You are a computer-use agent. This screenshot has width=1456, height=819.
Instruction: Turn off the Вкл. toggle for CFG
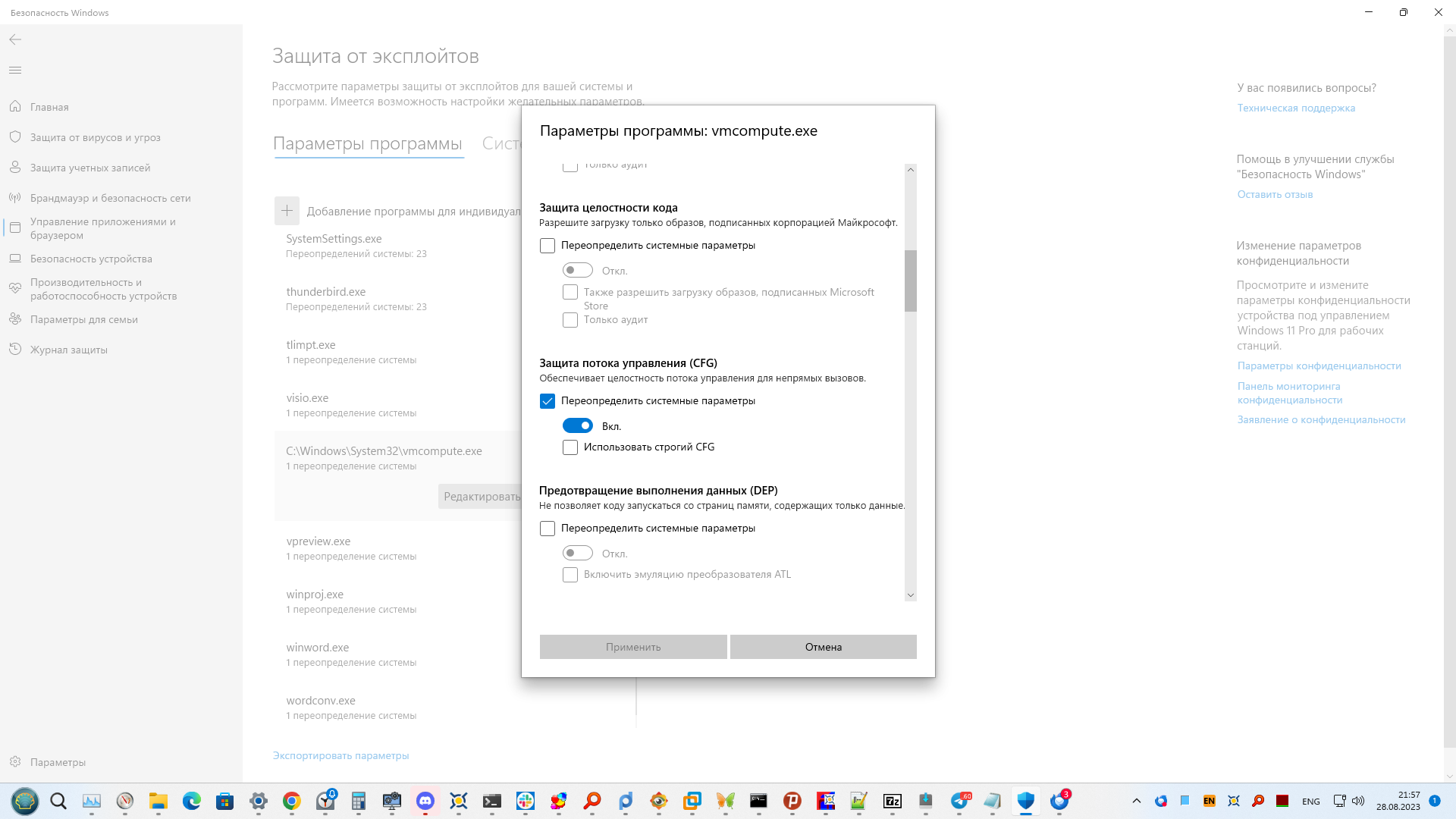tap(578, 425)
